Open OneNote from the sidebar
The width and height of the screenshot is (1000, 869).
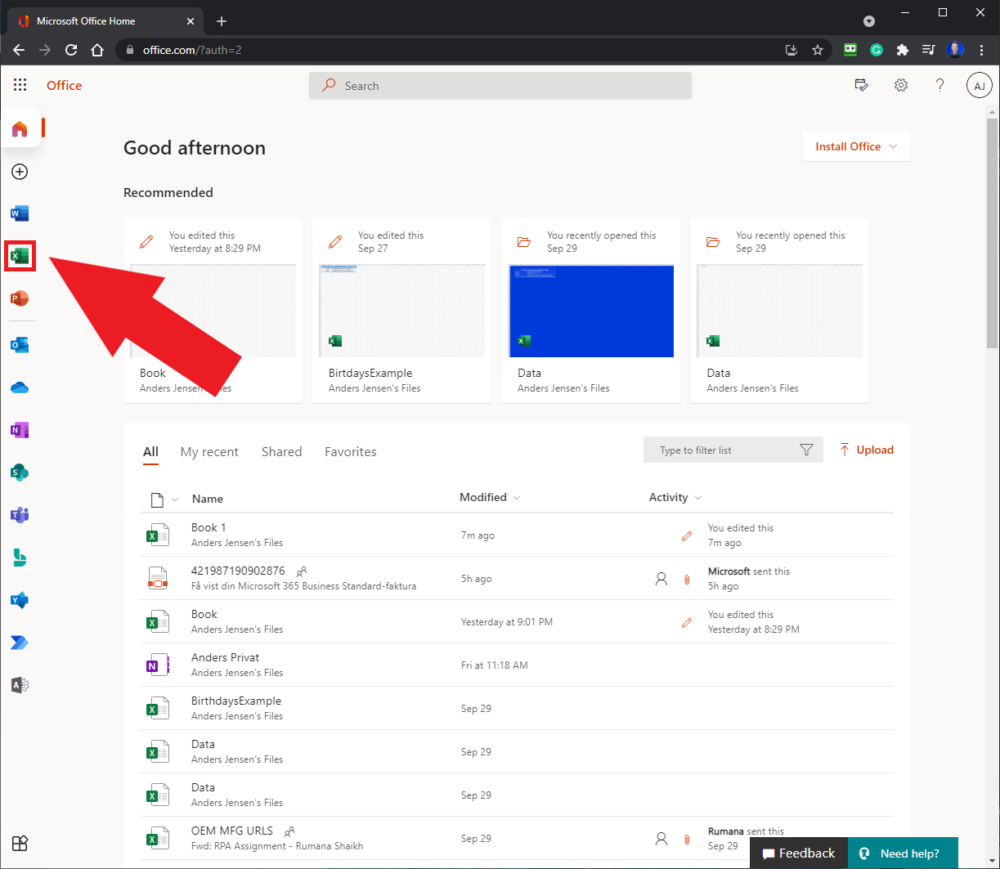click(20, 430)
